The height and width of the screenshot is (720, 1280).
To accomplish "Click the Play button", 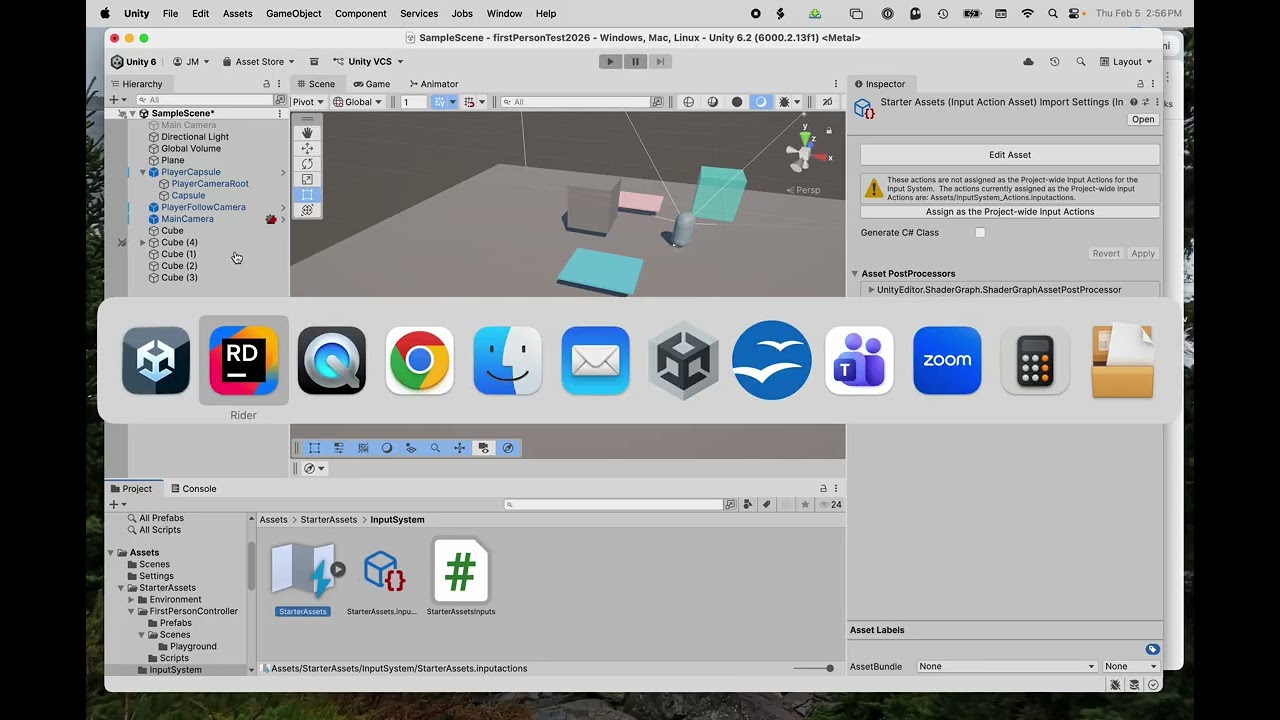I will click(x=610, y=62).
